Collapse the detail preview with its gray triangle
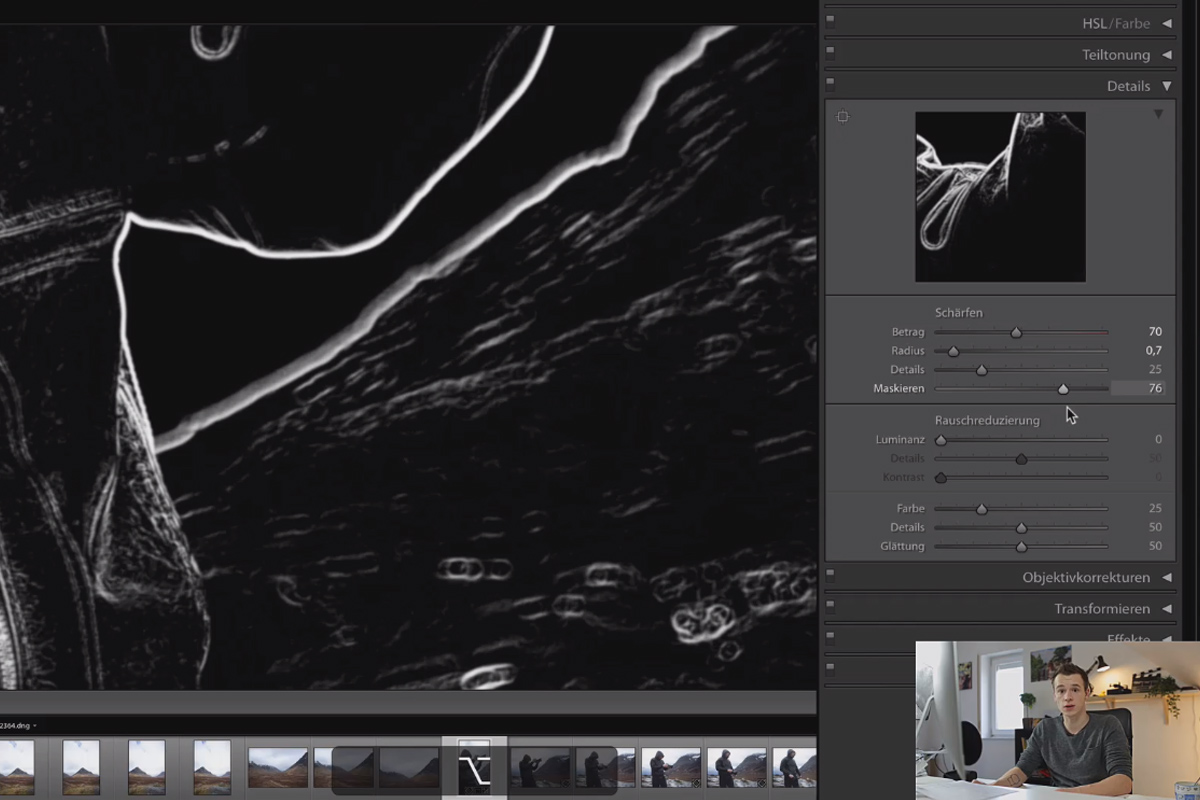The width and height of the screenshot is (1200, 800). click(1158, 115)
